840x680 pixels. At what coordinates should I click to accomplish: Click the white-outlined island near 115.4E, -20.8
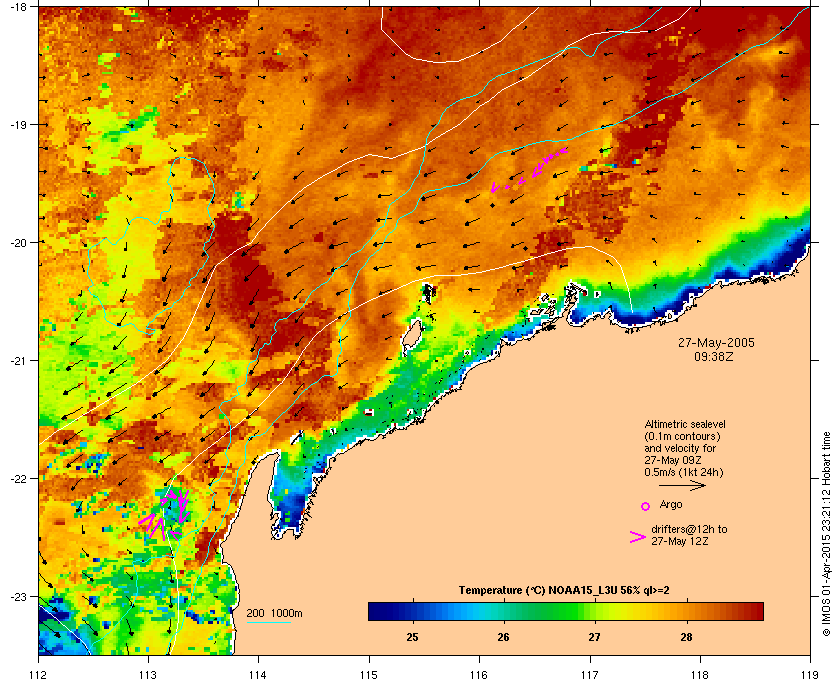412,338
